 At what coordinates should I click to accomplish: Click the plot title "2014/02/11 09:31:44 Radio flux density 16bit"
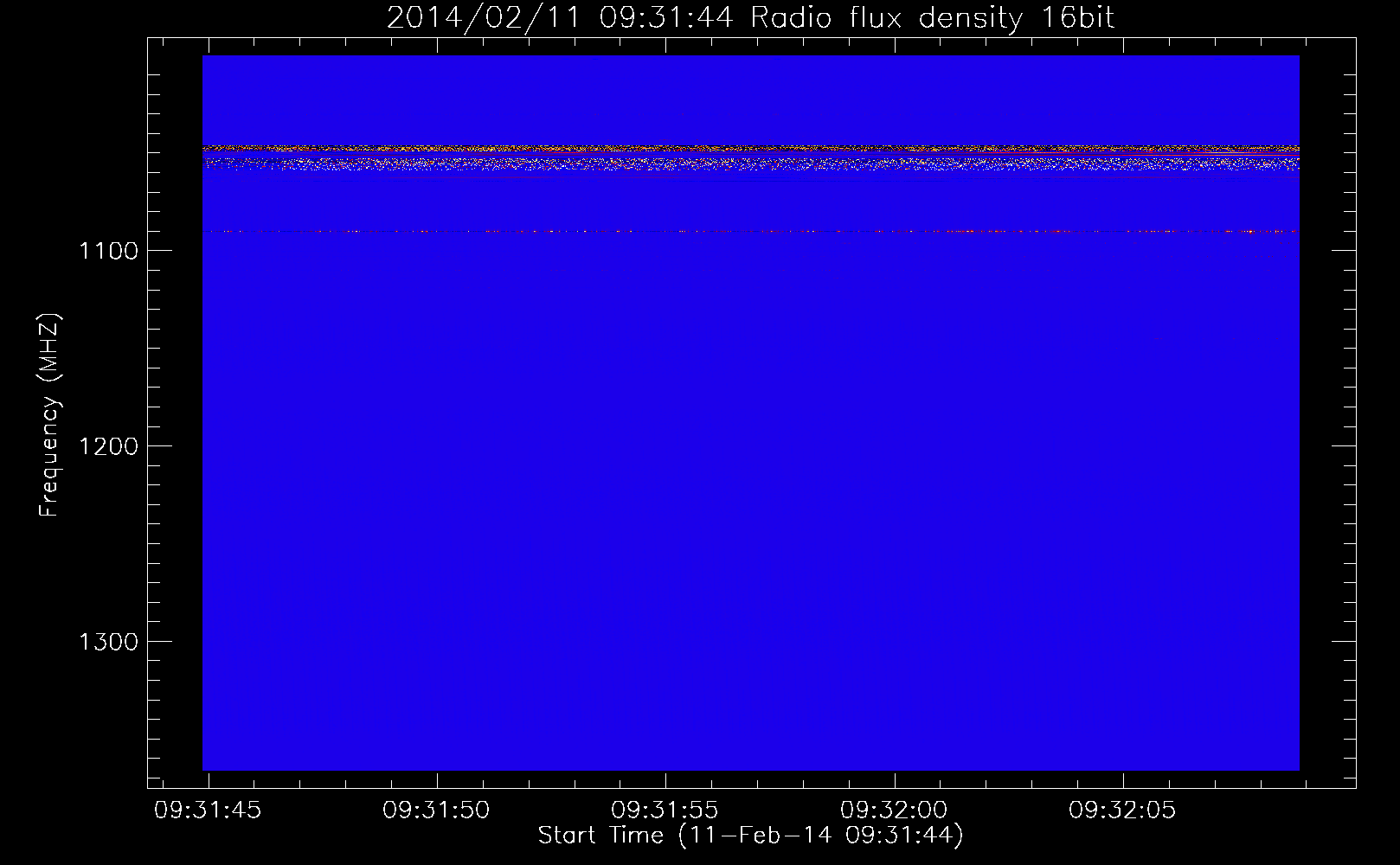tap(750, 17)
